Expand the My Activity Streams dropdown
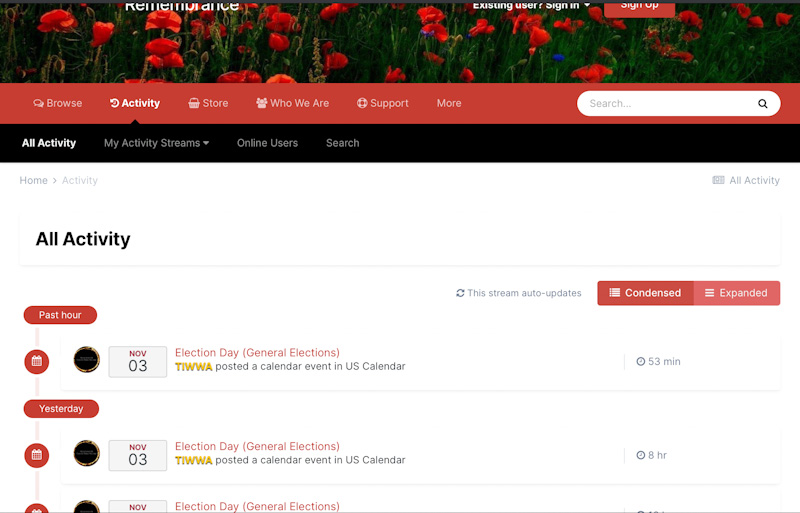The height and width of the screenshot is (513, 800). [x=157, y=143]
